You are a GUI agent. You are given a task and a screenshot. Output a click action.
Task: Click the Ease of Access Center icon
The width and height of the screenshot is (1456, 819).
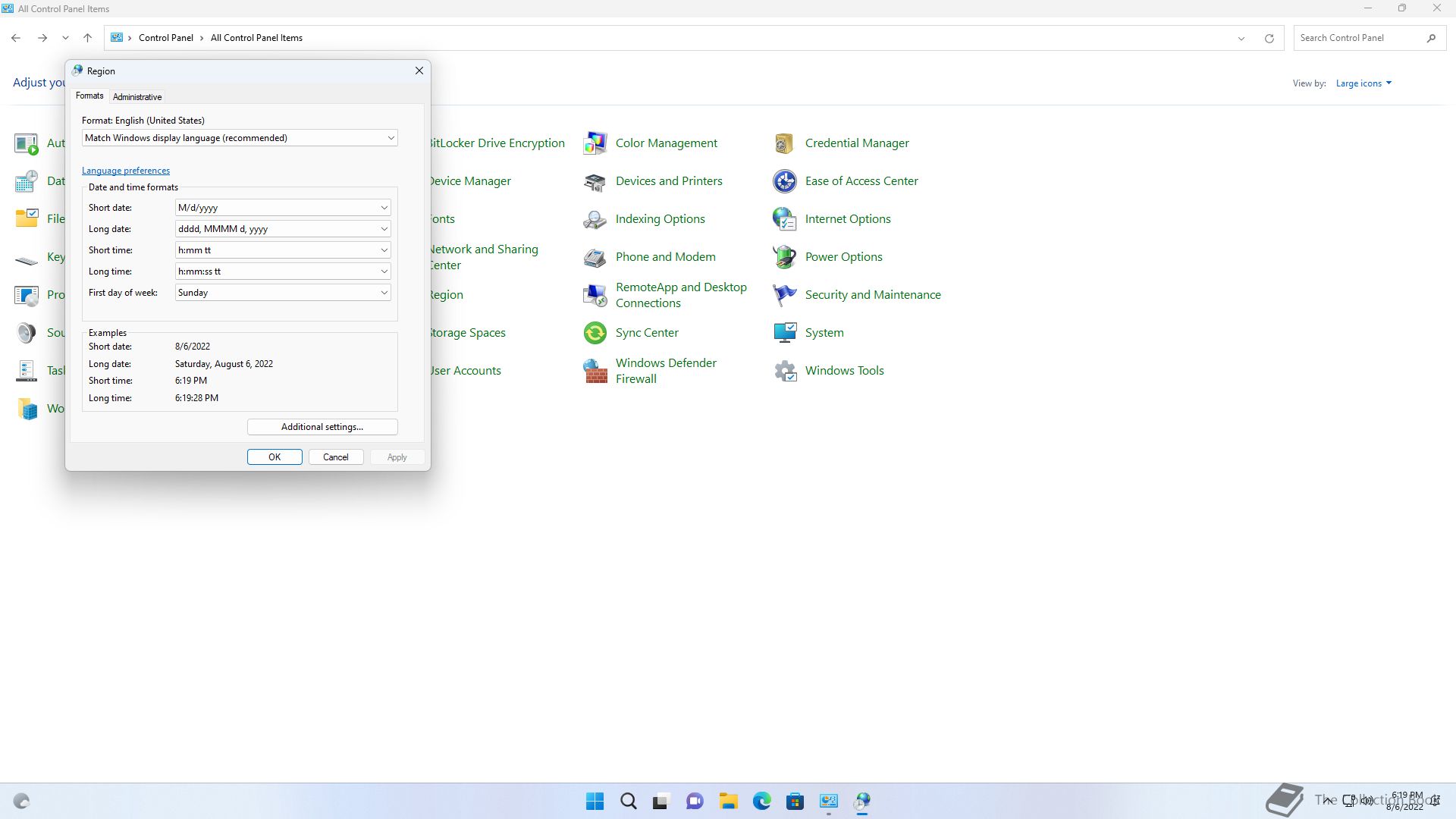coord(785,181)
